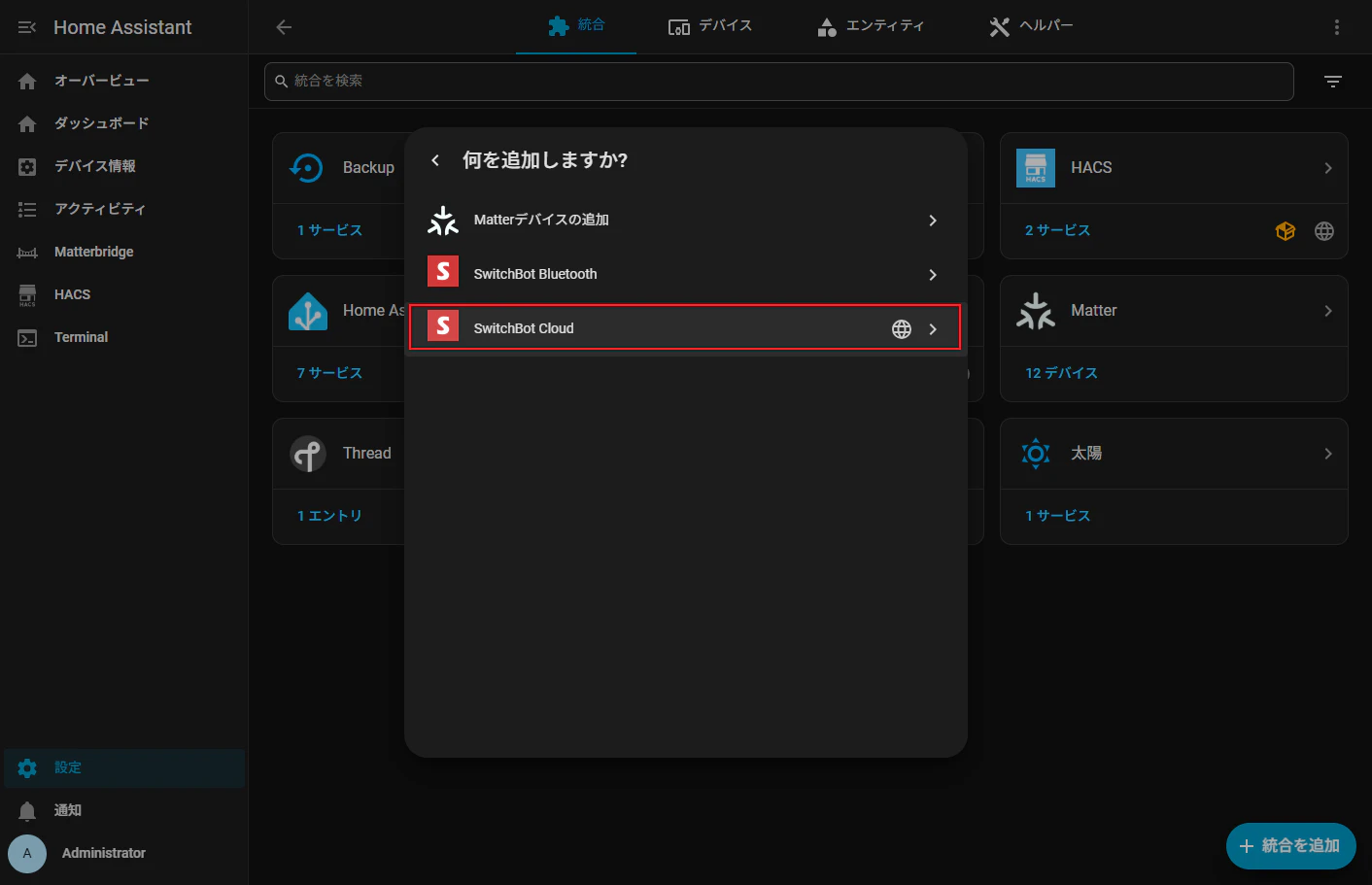Select SwitchBot Bluetooth text

tap(535, 274)
